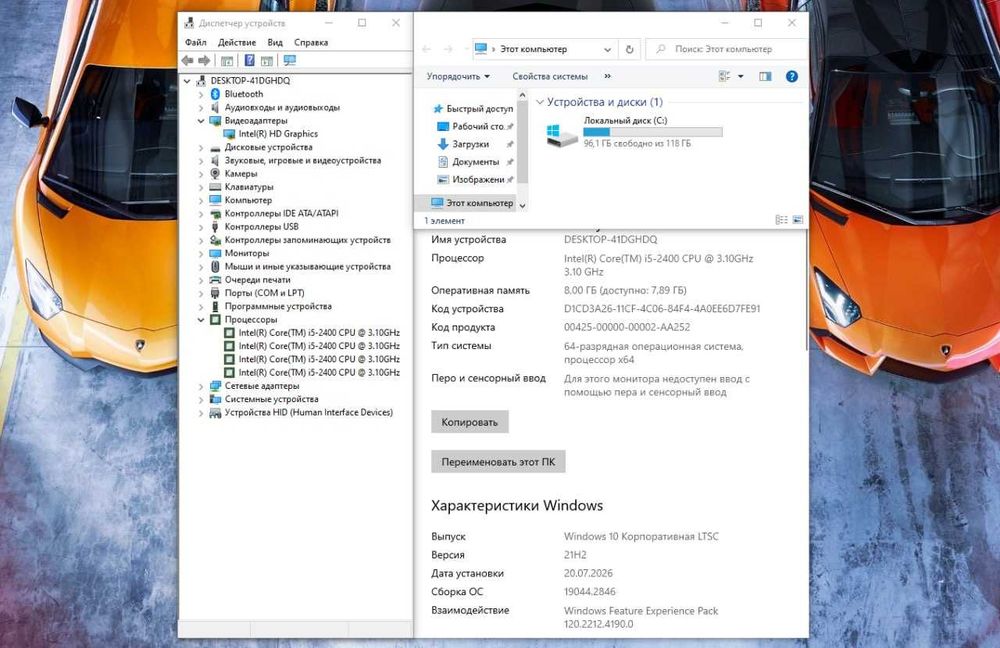Expand the Компьютер node in Device Manager
The height and width of the screenshot is (648, 1000).
point(201,200)
